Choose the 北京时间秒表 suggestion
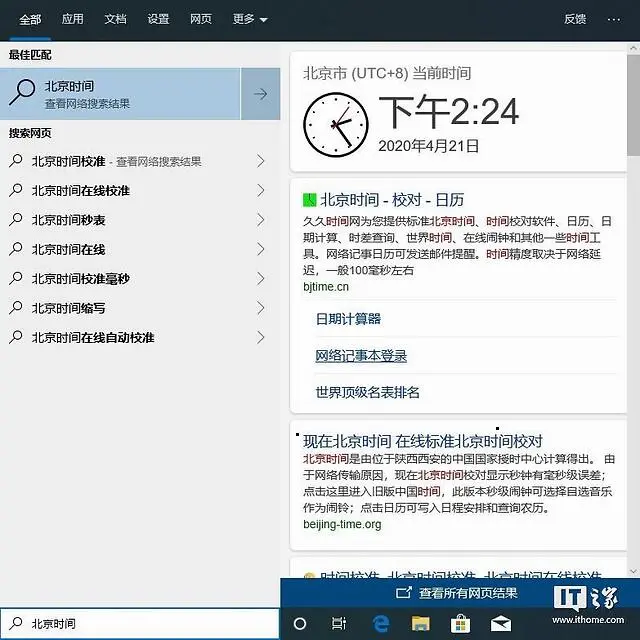The width and height of the screenshot is (640, 640). coord(140,220)
